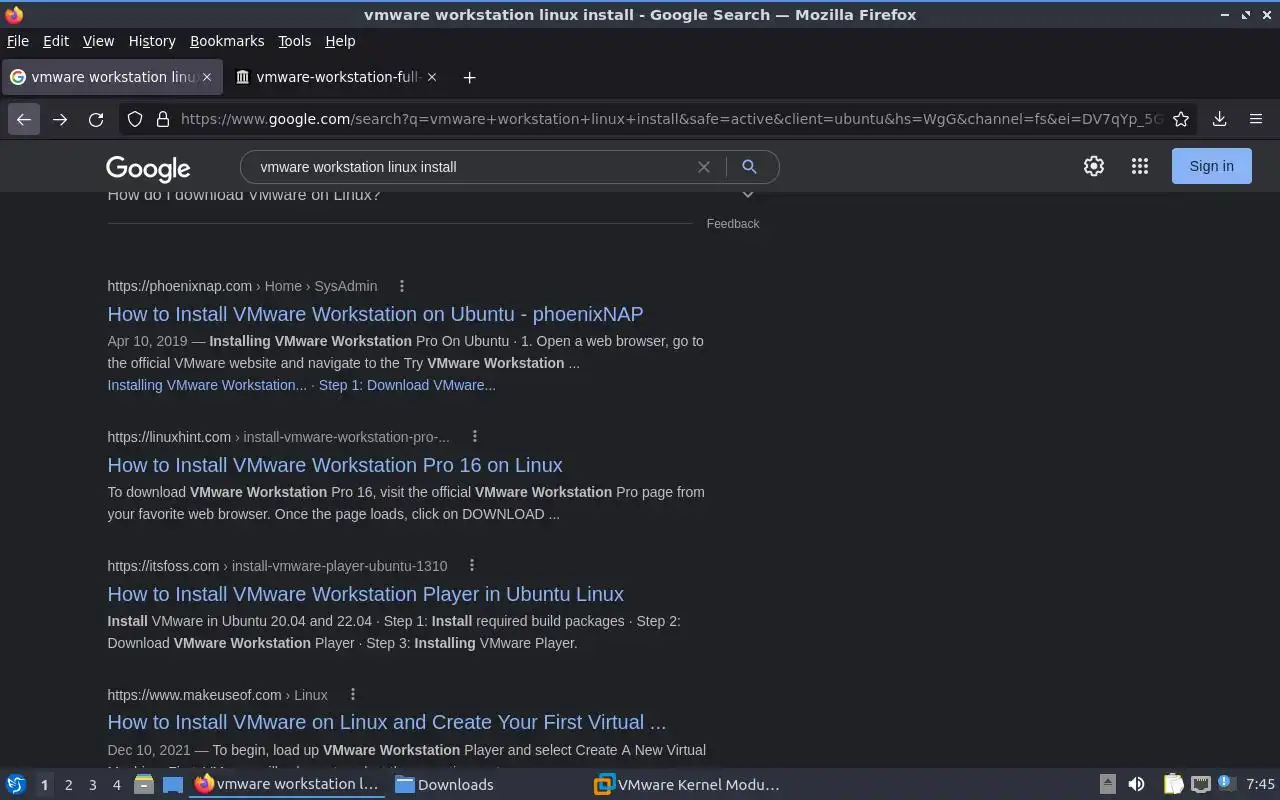Open Google quick settings gear
Image resolution: width=1280 pixels, height=800 pixels.
point(1094,166)
